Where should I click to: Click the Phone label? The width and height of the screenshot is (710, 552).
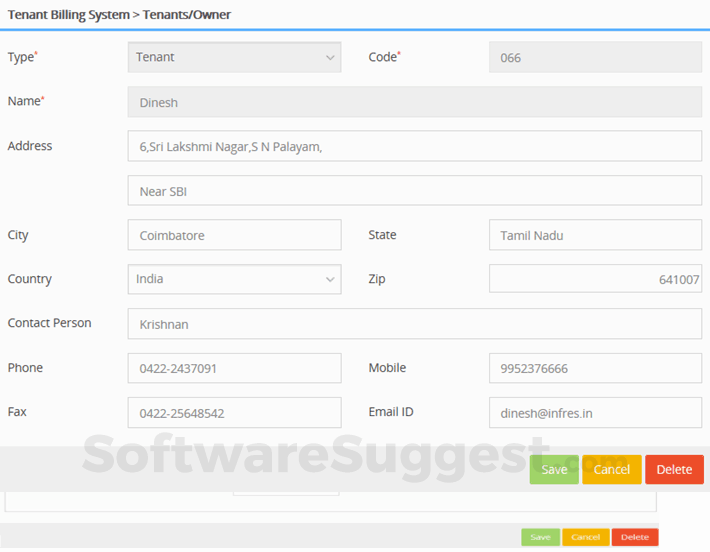coord(25,368)
